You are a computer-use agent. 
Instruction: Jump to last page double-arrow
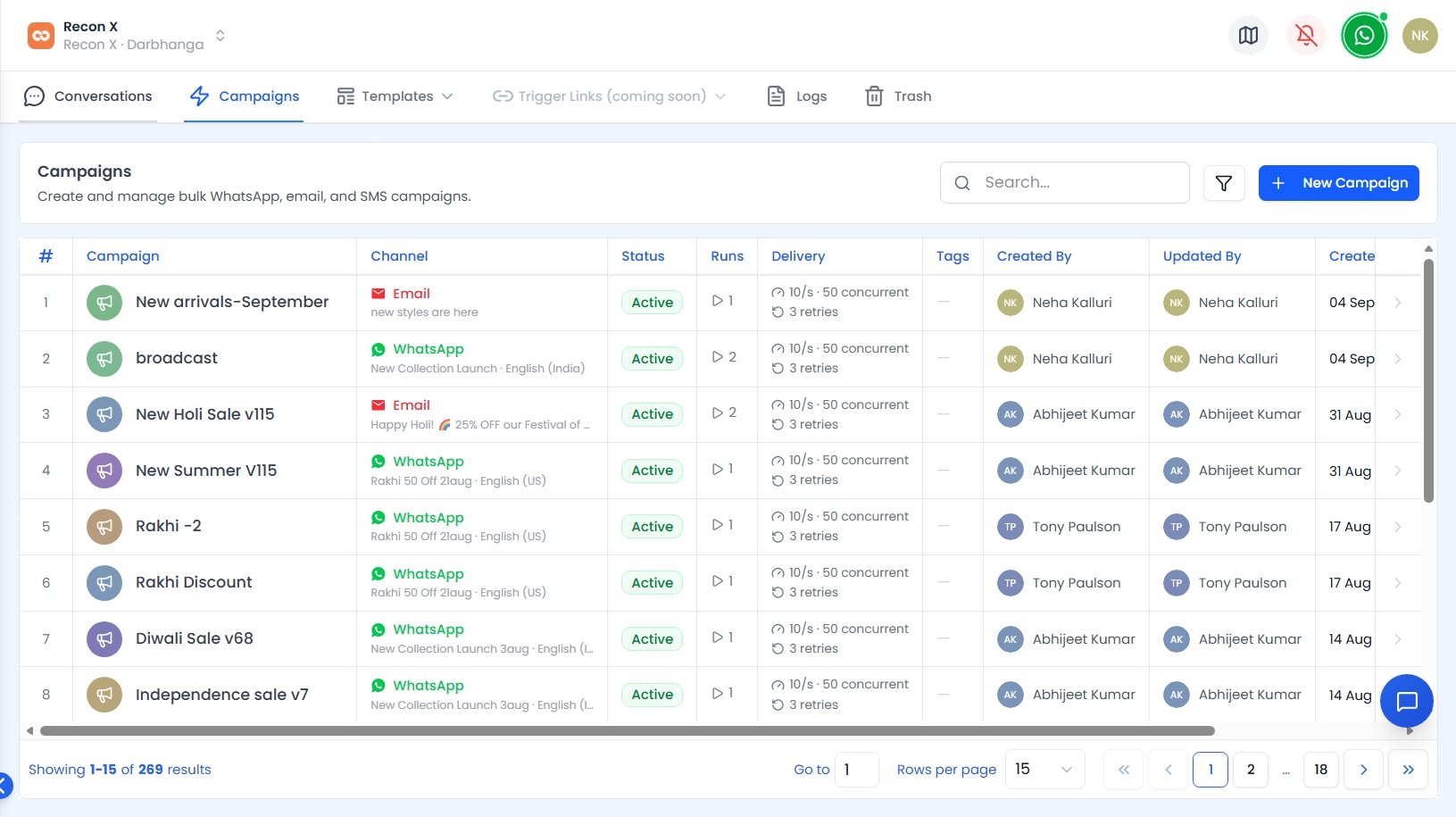(x=1408, y=770)
